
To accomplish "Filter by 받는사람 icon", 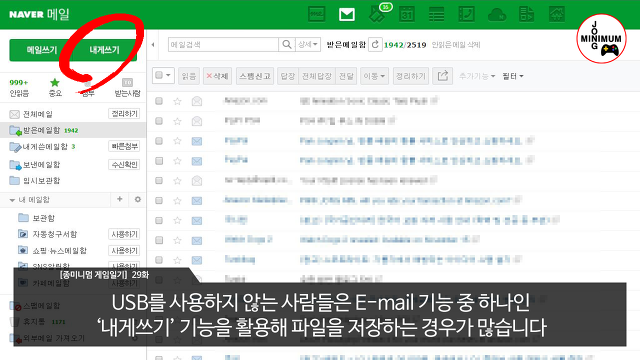I will tap(127, 87).
